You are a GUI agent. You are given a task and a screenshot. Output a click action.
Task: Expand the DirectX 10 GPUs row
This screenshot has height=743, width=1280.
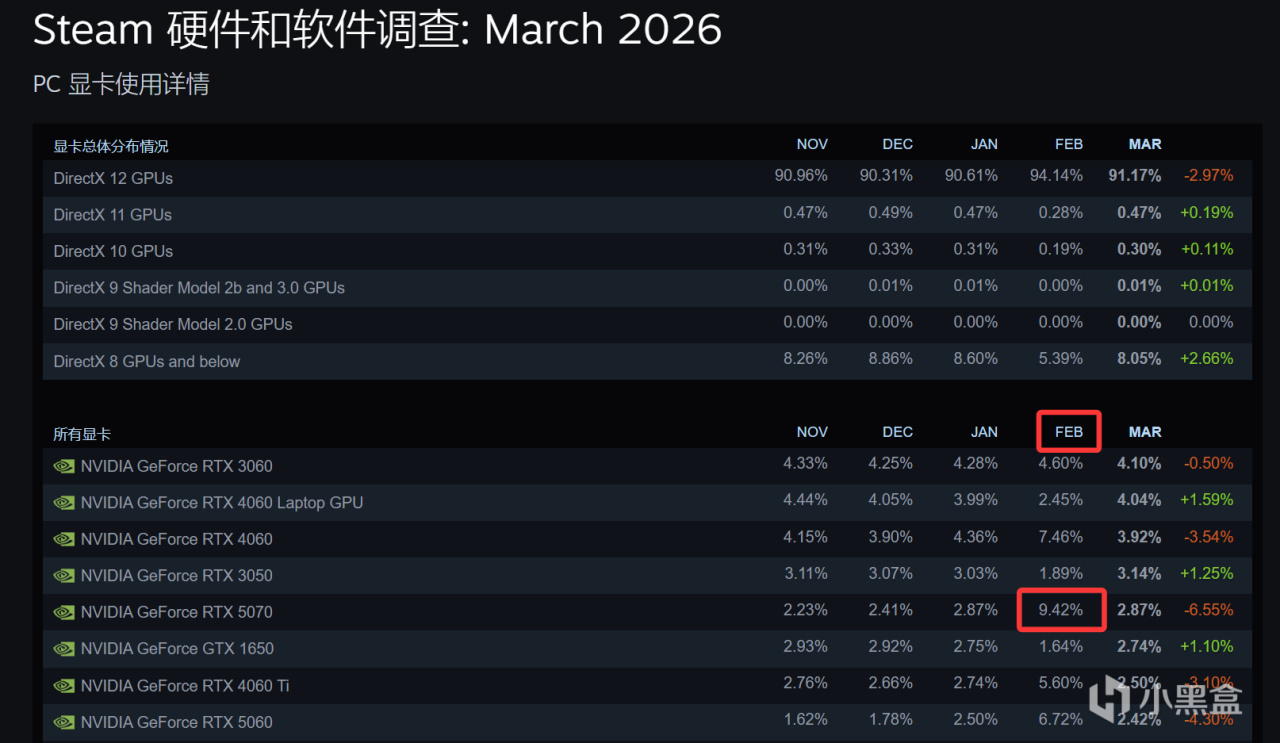[x=113, y=251]
